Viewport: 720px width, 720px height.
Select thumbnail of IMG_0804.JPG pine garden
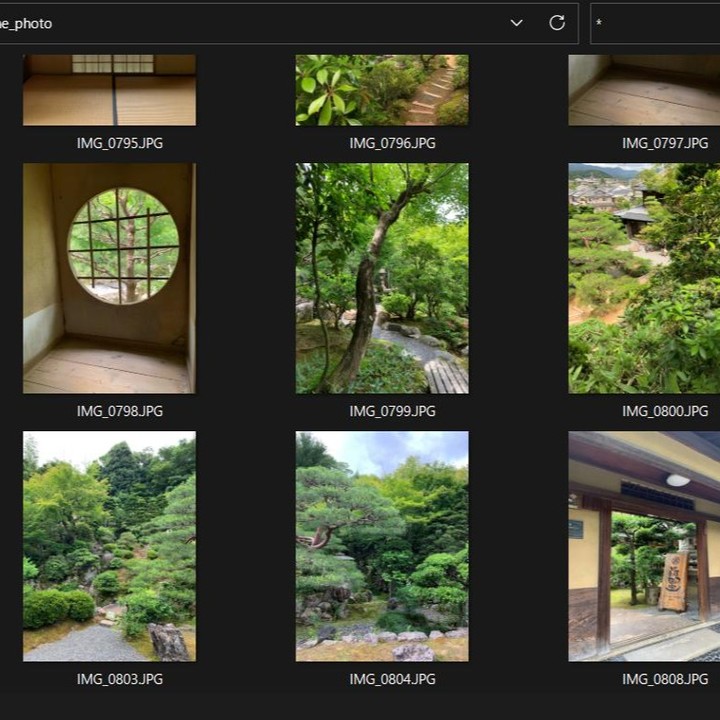point(382,546)
